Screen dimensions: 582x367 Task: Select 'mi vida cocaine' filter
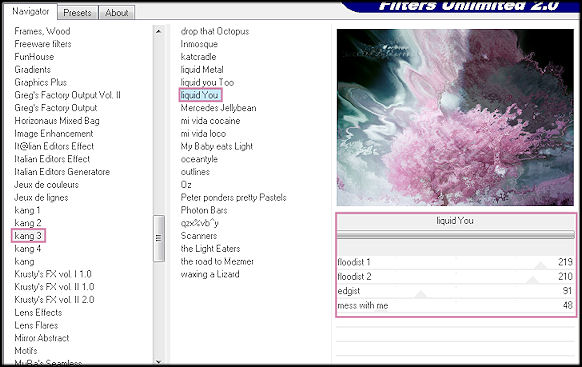pos(210,121)
